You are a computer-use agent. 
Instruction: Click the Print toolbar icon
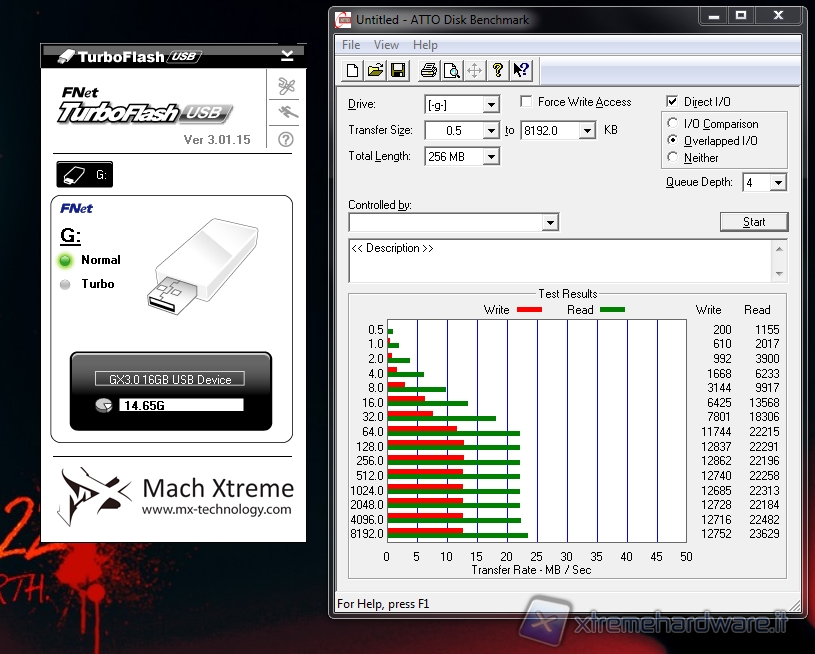(429, 70)
